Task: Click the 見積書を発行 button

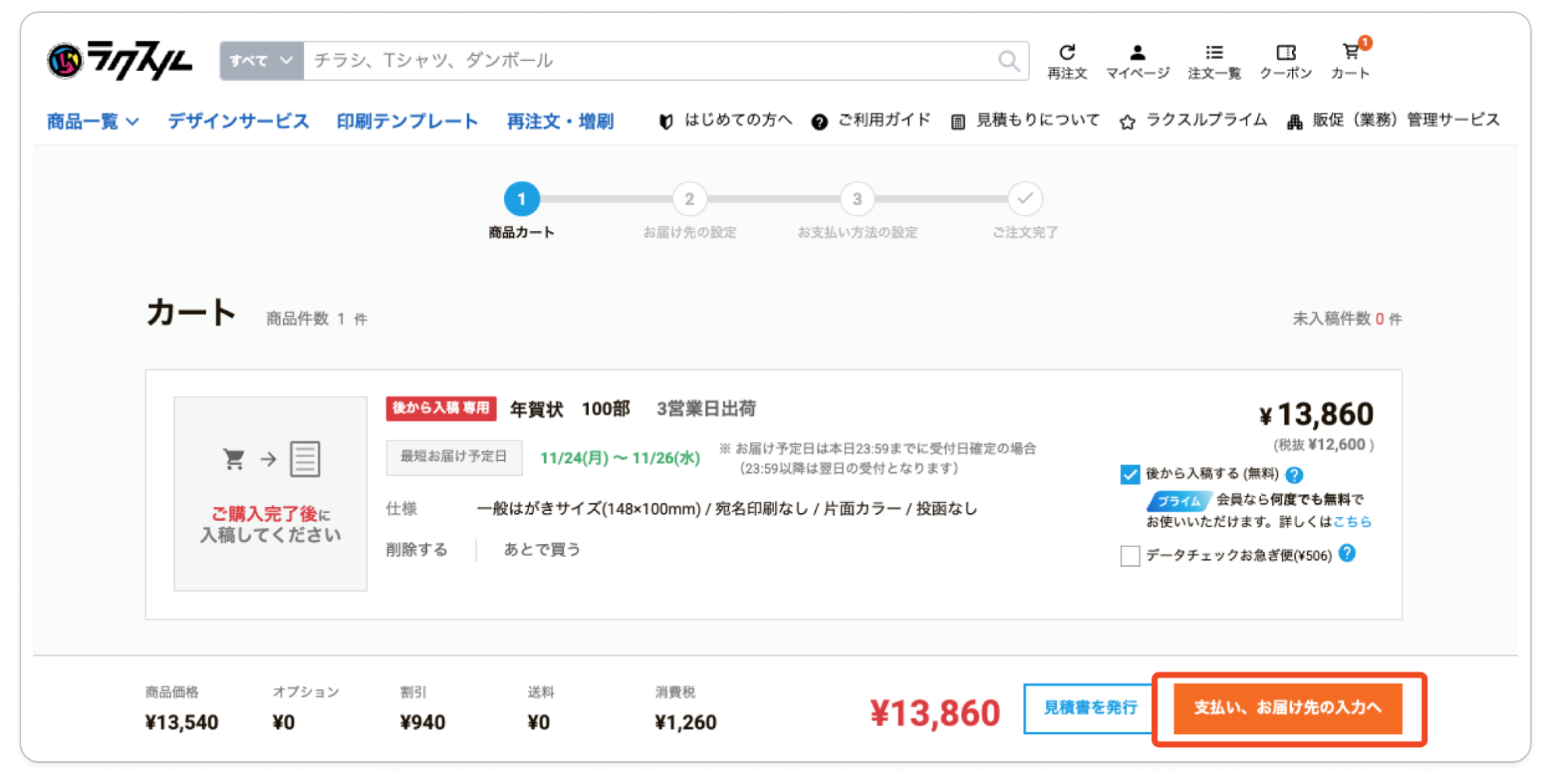Action: 1089,708
